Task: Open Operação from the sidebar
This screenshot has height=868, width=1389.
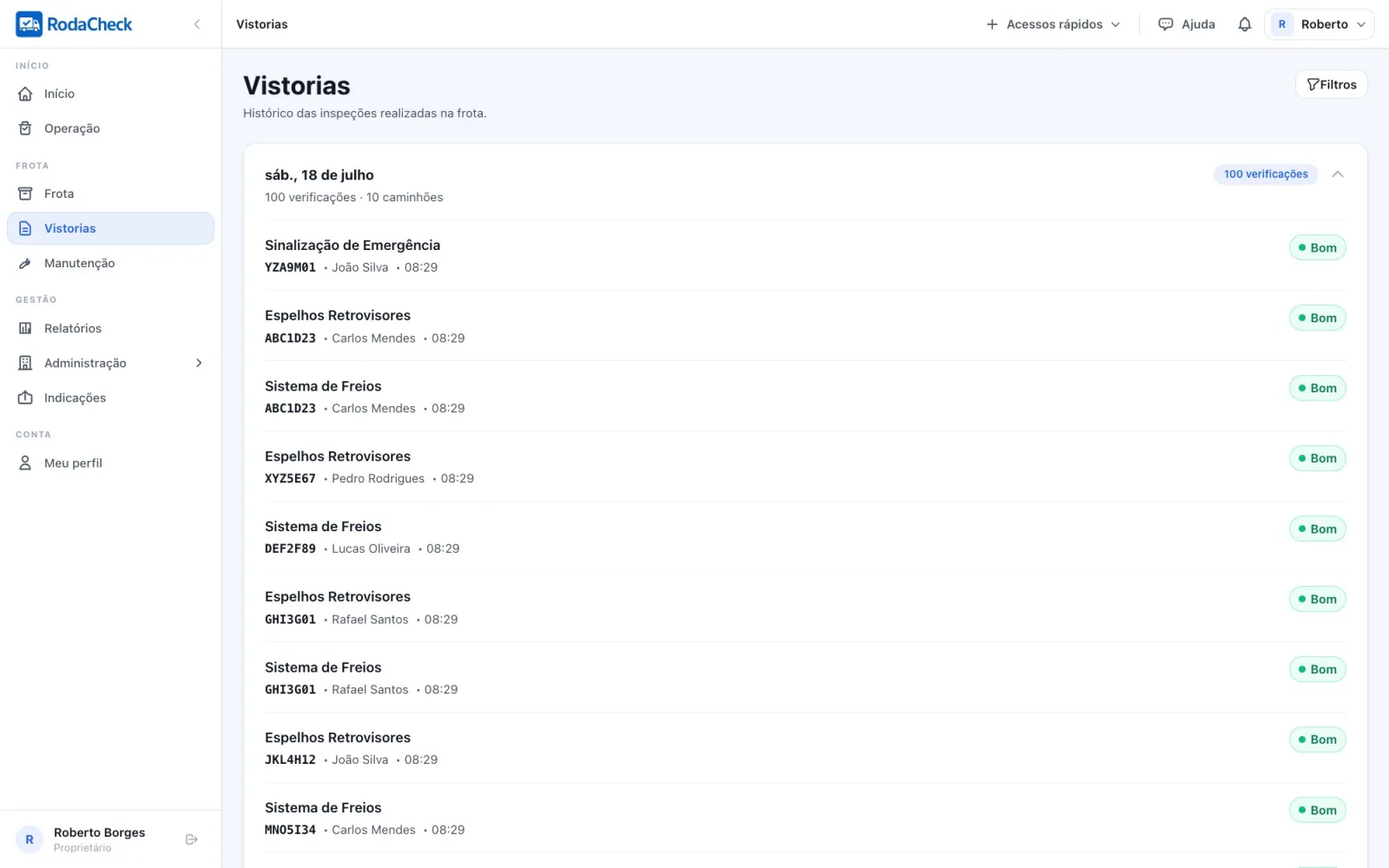Action: (x=110, y=128)
